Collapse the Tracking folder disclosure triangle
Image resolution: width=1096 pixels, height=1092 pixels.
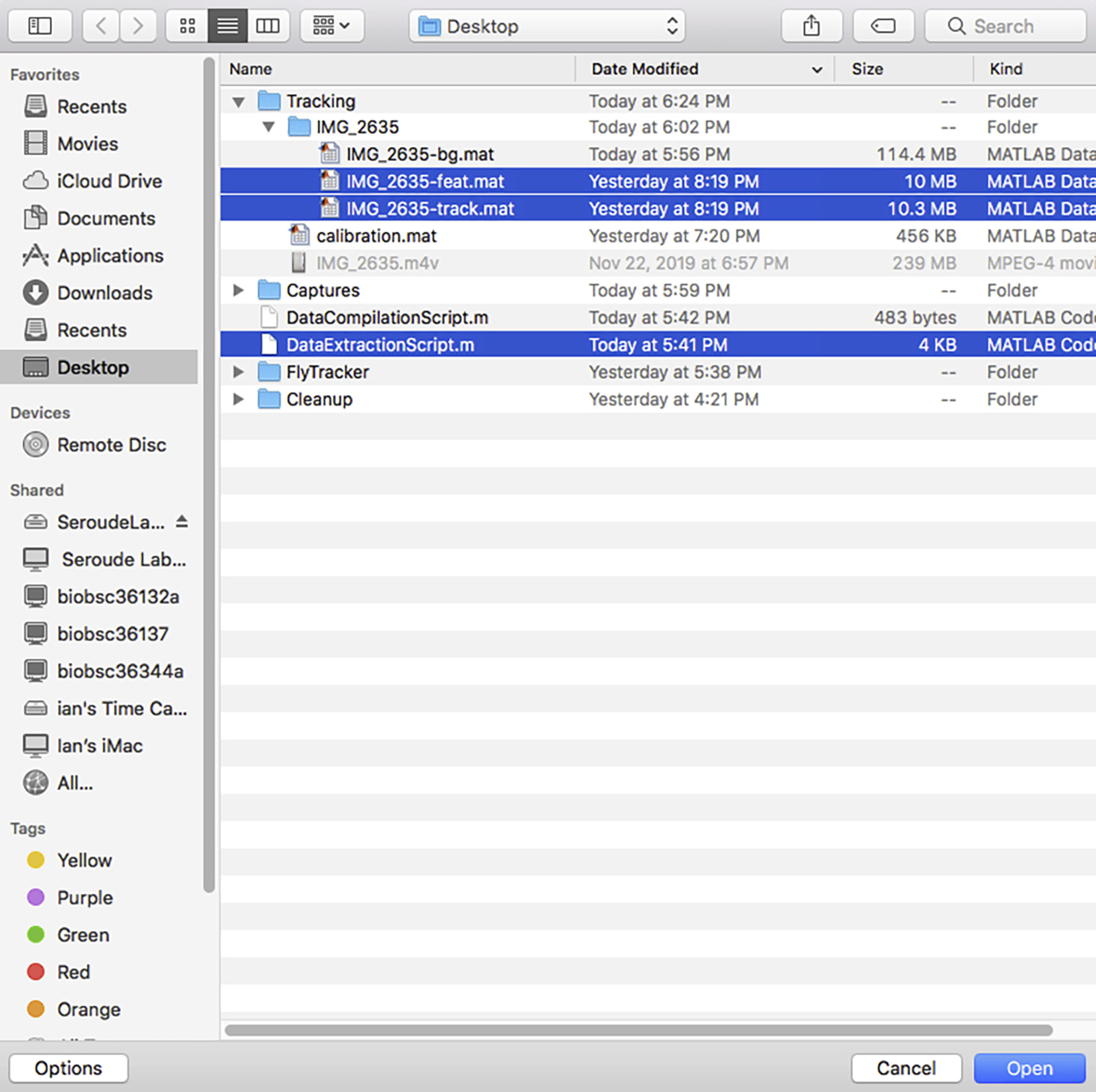239,102
